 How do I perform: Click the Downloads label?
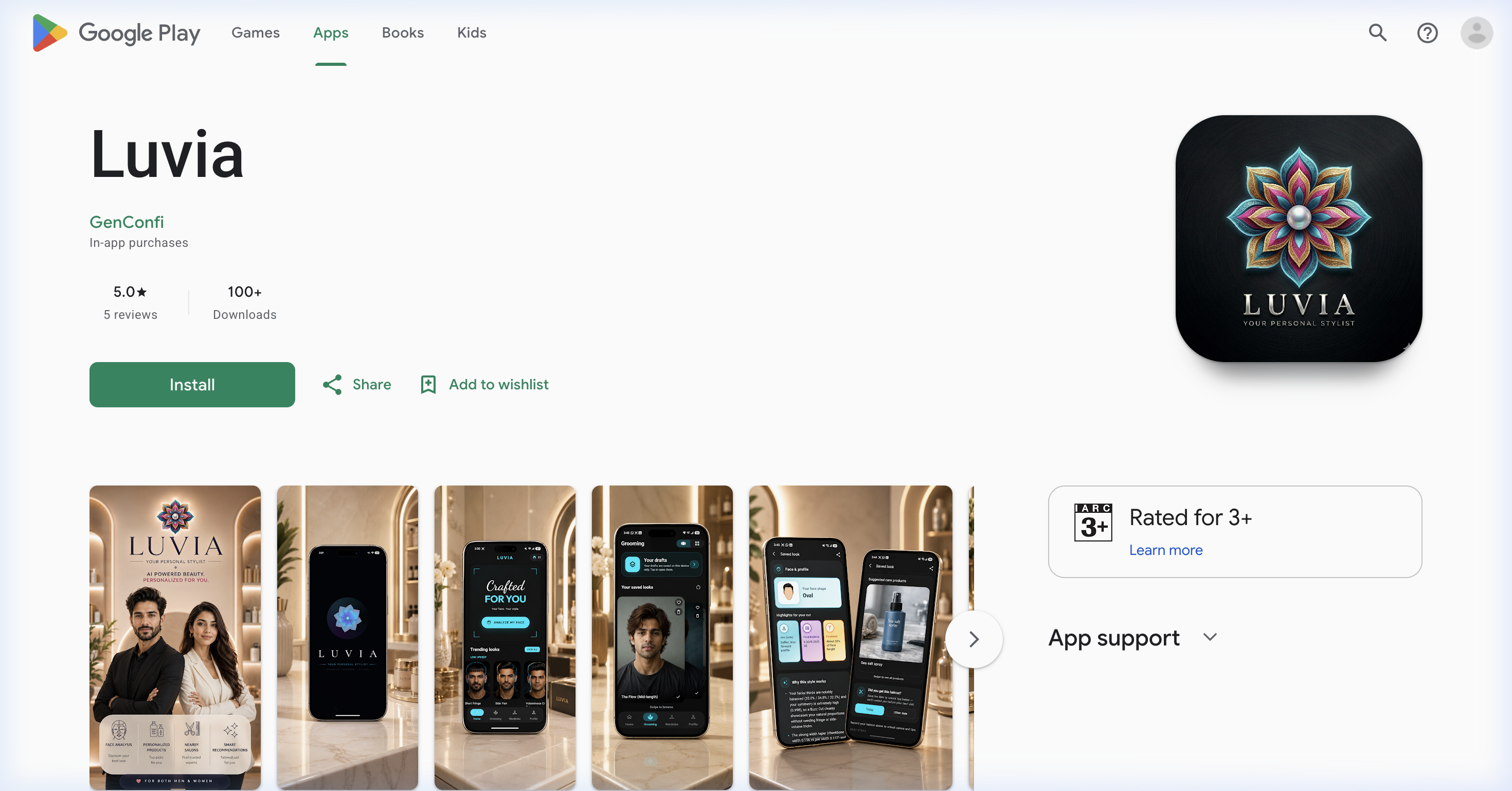click(244, 315)
